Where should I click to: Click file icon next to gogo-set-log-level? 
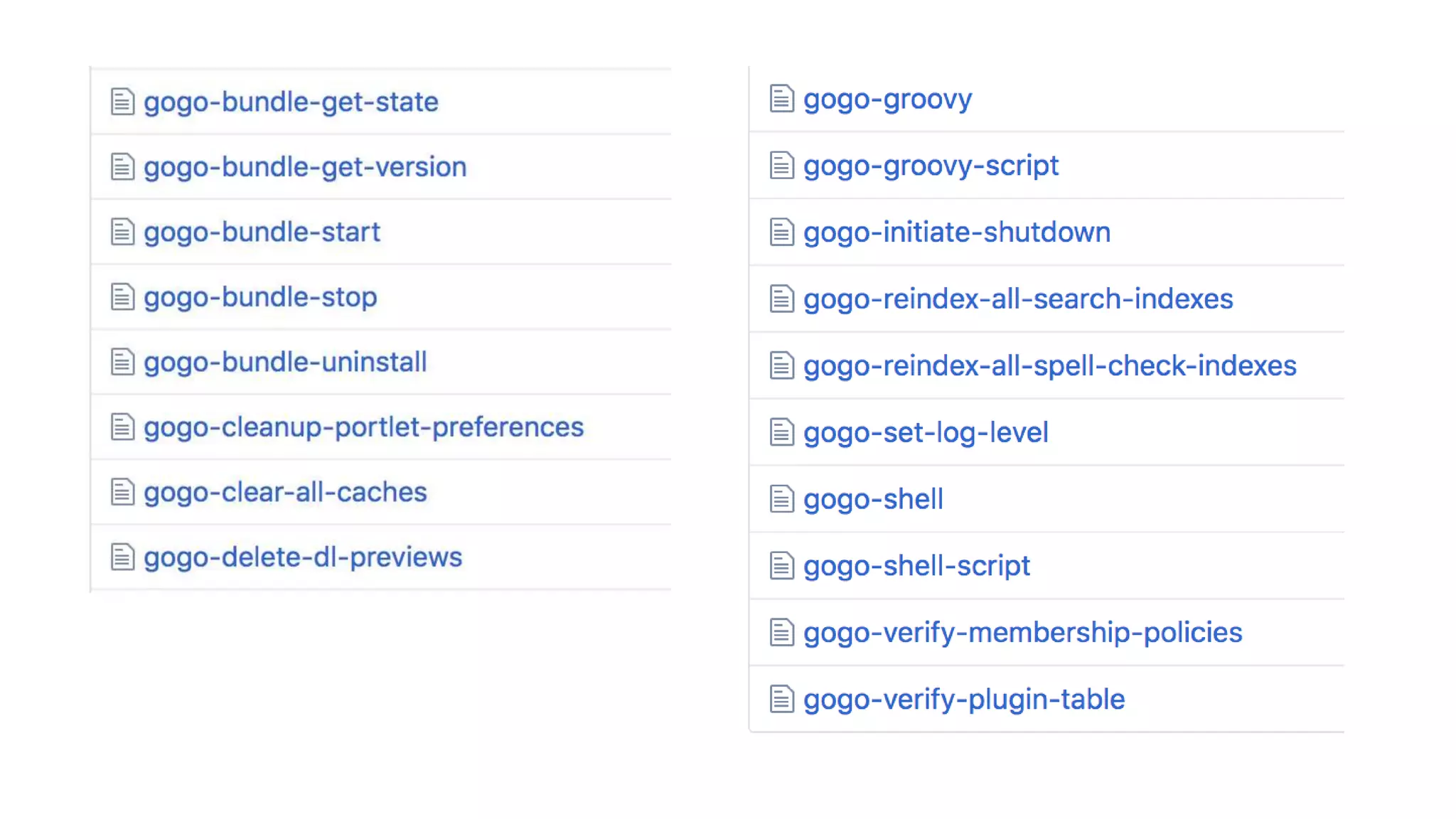pos(781,432)
